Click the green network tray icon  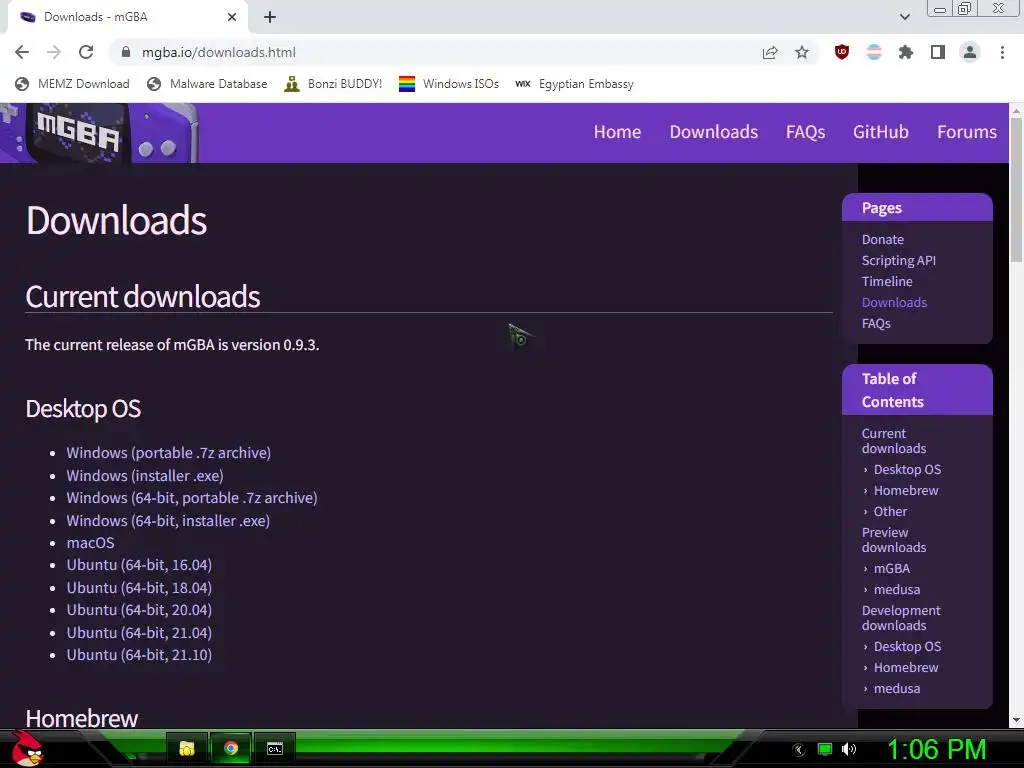[825, 749]
